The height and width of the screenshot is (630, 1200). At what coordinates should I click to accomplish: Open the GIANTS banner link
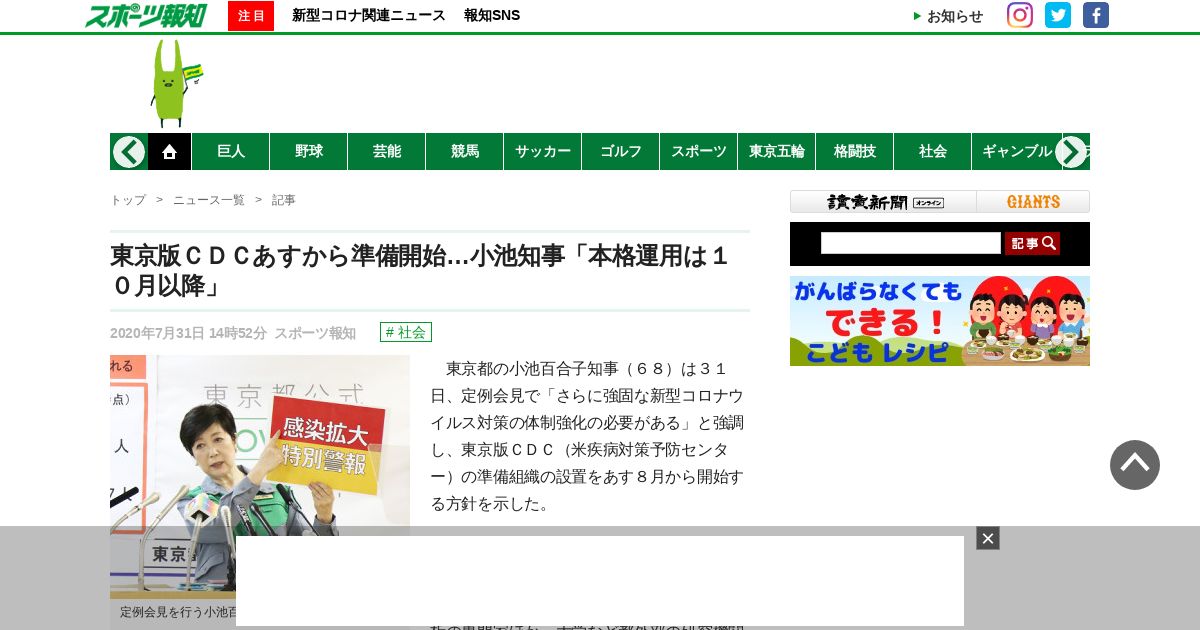pyautogui.click(x=1033, y=201)
